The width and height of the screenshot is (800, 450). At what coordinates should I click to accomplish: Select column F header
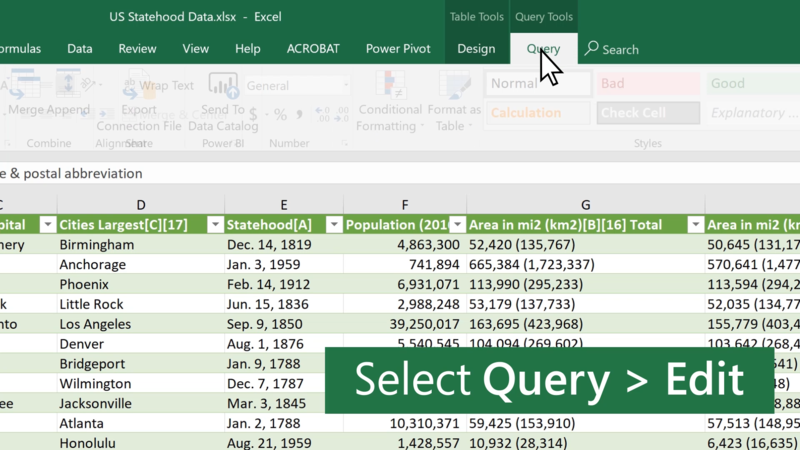click(x=405, y=205)
